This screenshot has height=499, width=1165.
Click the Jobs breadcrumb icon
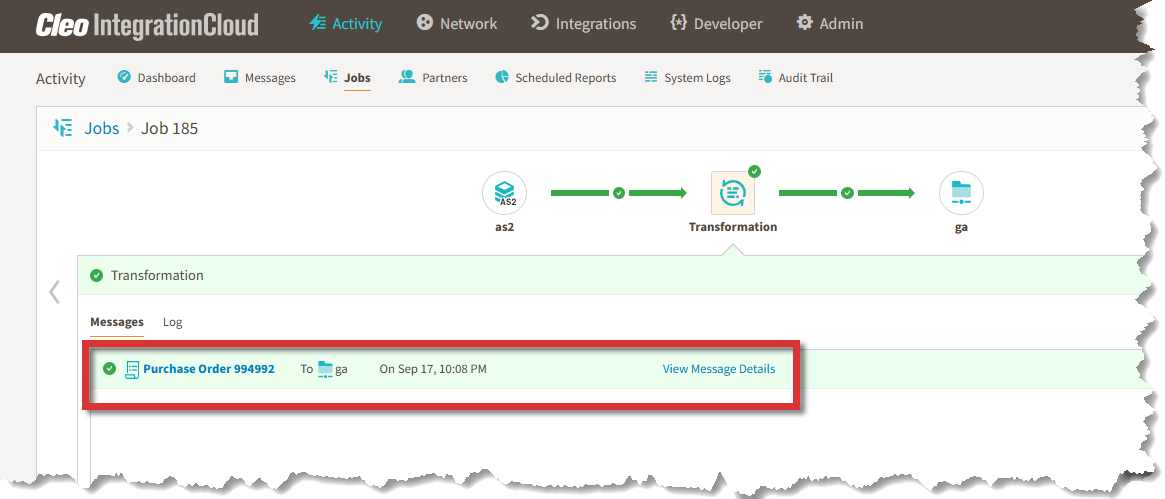pyautogui.click(x=63, y=128)
